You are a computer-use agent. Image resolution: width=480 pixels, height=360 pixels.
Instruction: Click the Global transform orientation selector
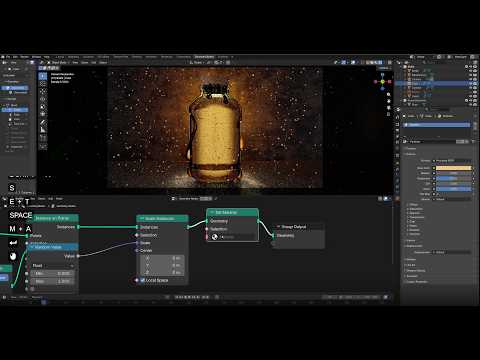pyautogui.click(x=197, y=62)
